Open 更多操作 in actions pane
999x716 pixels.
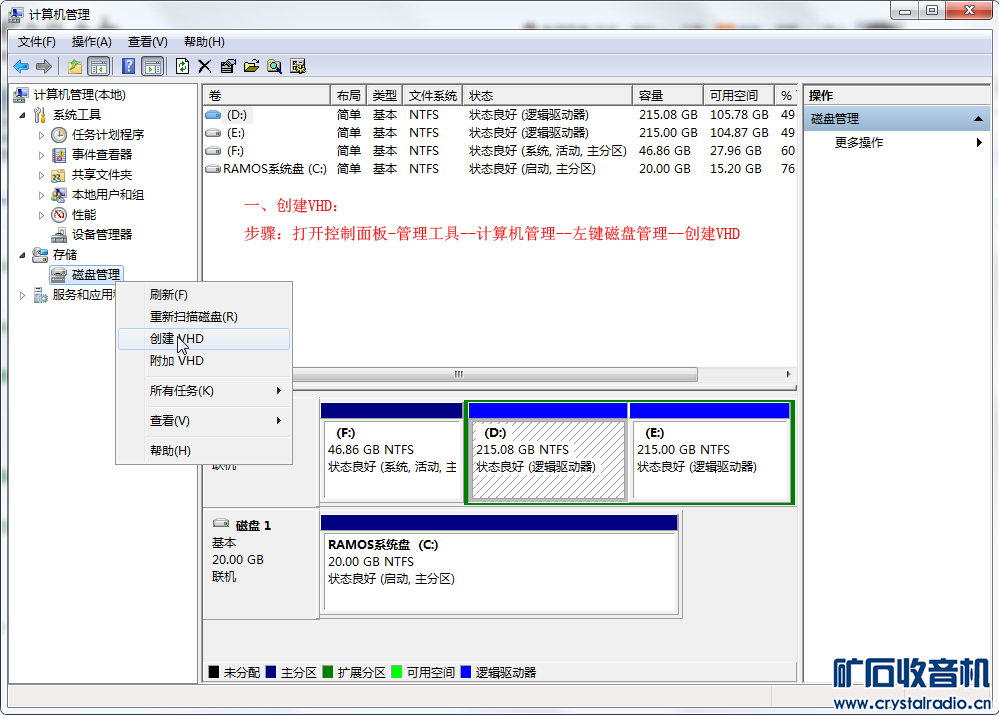click(859, 143)
